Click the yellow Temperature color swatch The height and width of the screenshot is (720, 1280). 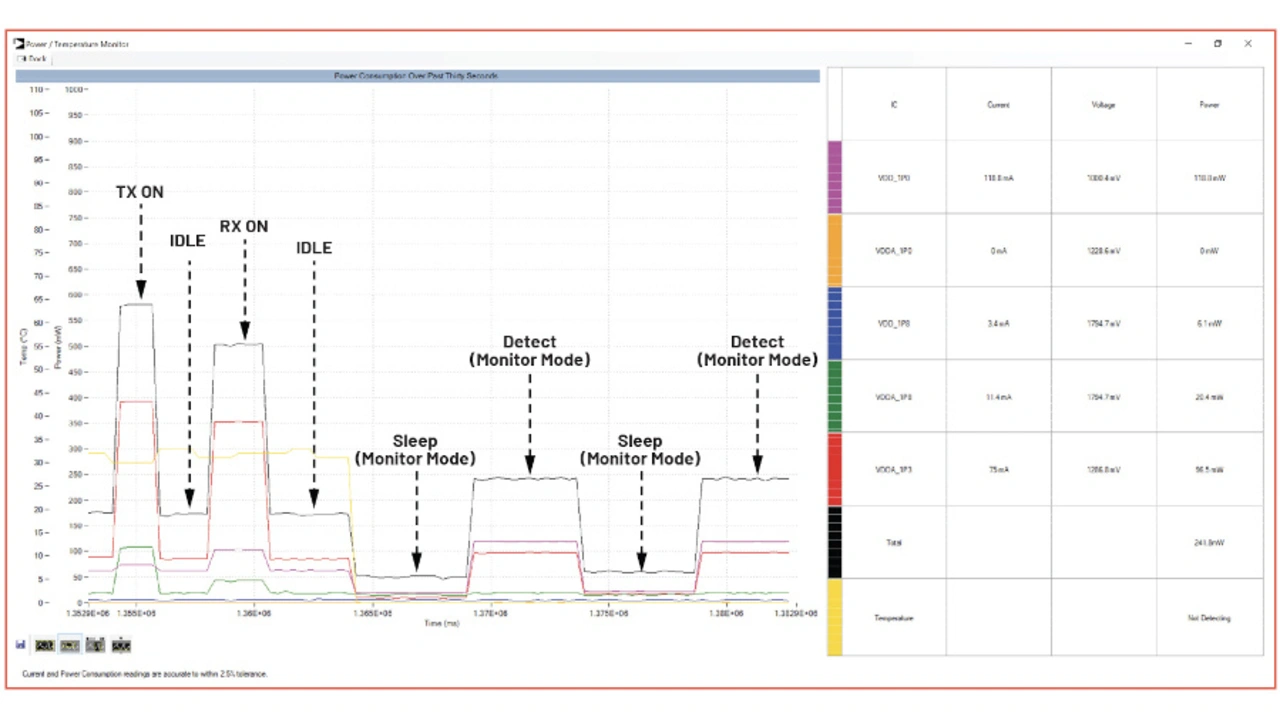835,617
